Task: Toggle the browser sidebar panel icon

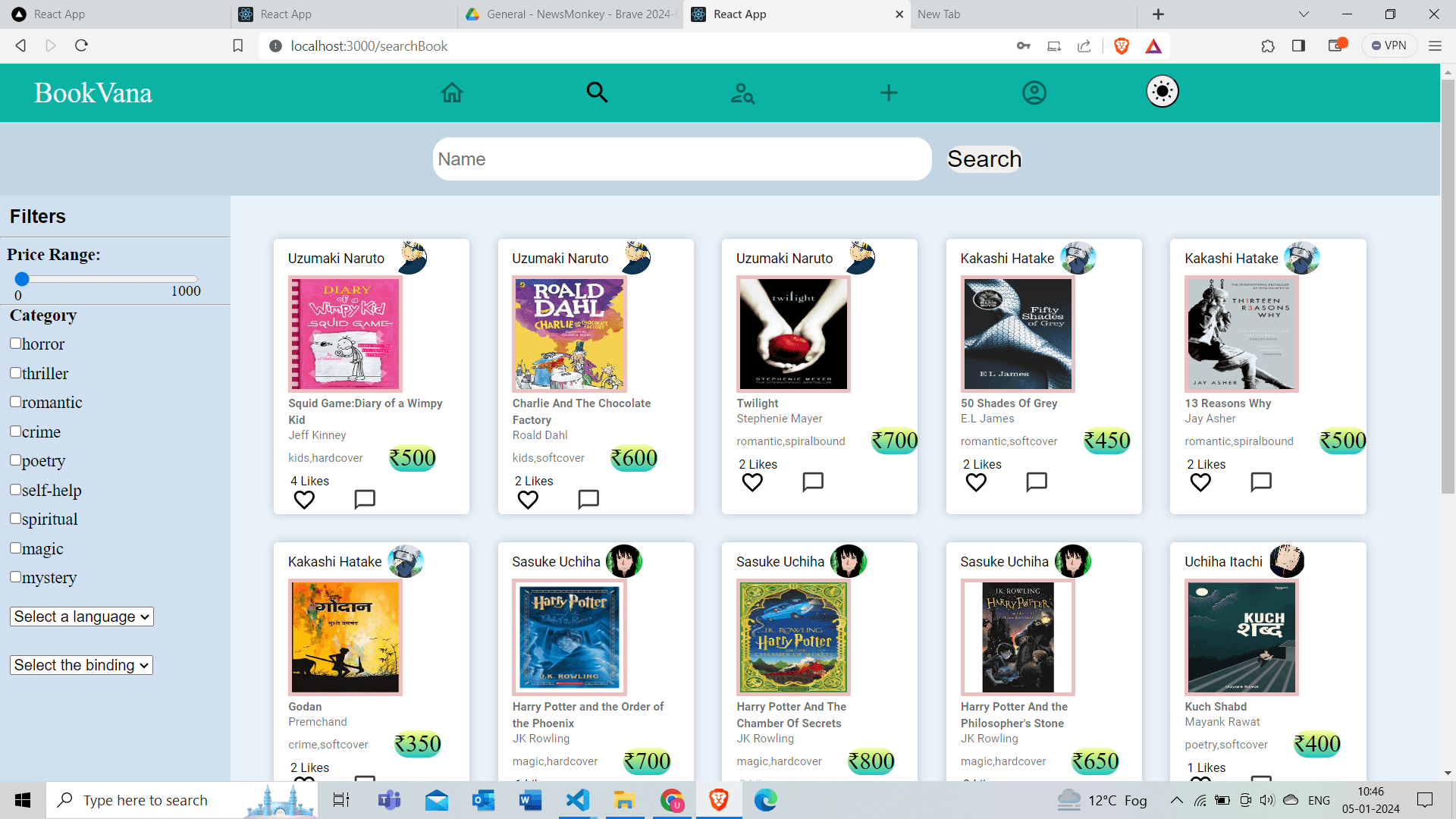Action: click(x=1298, y=46)
